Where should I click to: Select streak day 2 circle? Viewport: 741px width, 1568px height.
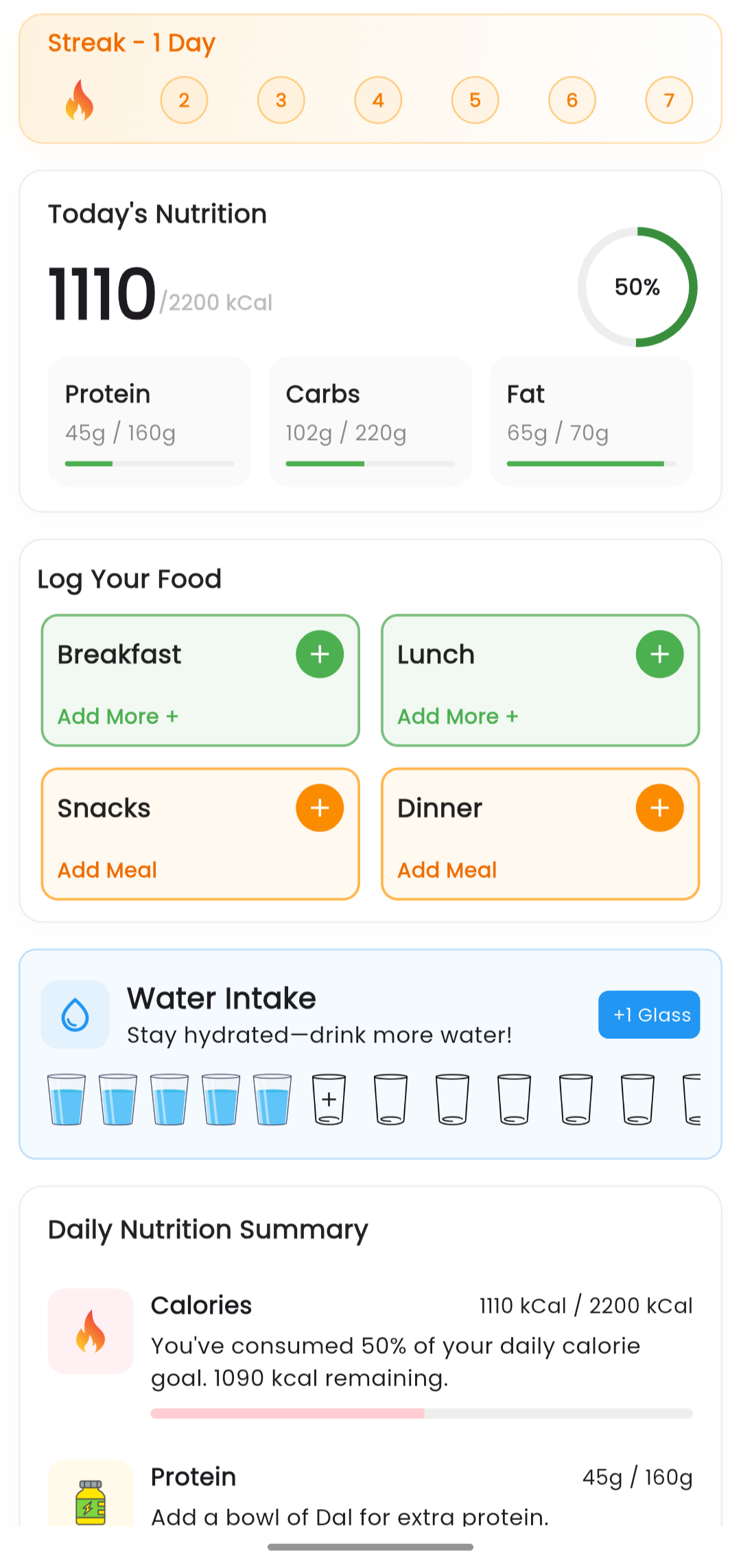[184, 100]
